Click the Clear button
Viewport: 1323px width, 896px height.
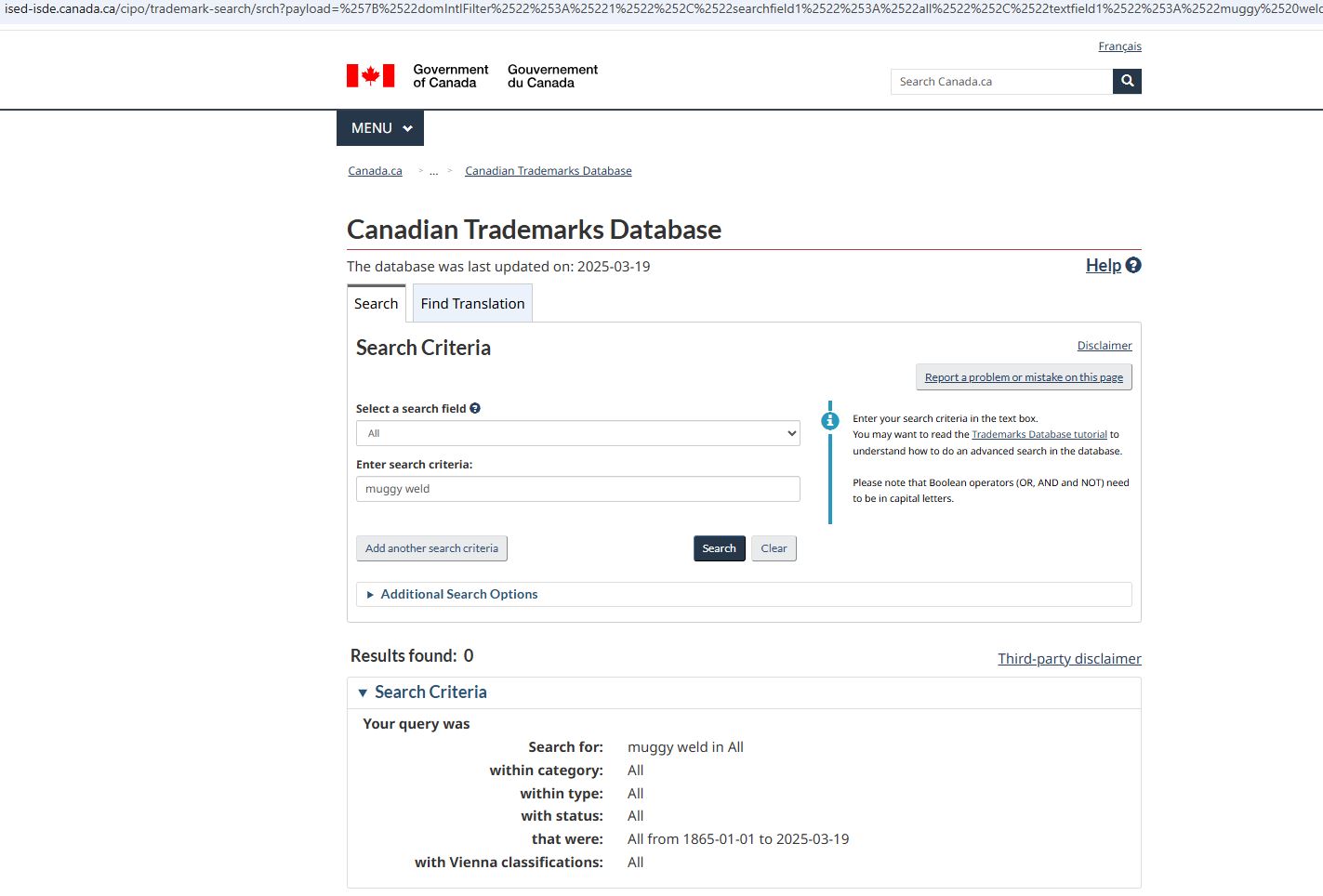774,548
